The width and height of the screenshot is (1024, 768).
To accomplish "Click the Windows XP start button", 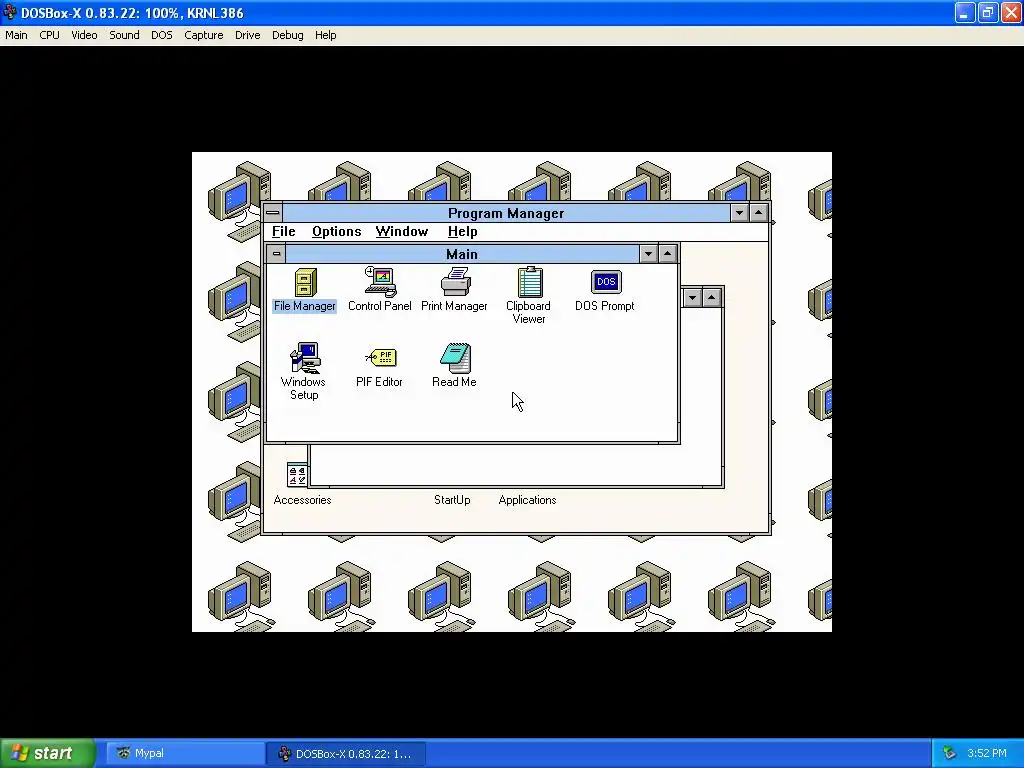I will click(48, 753).
